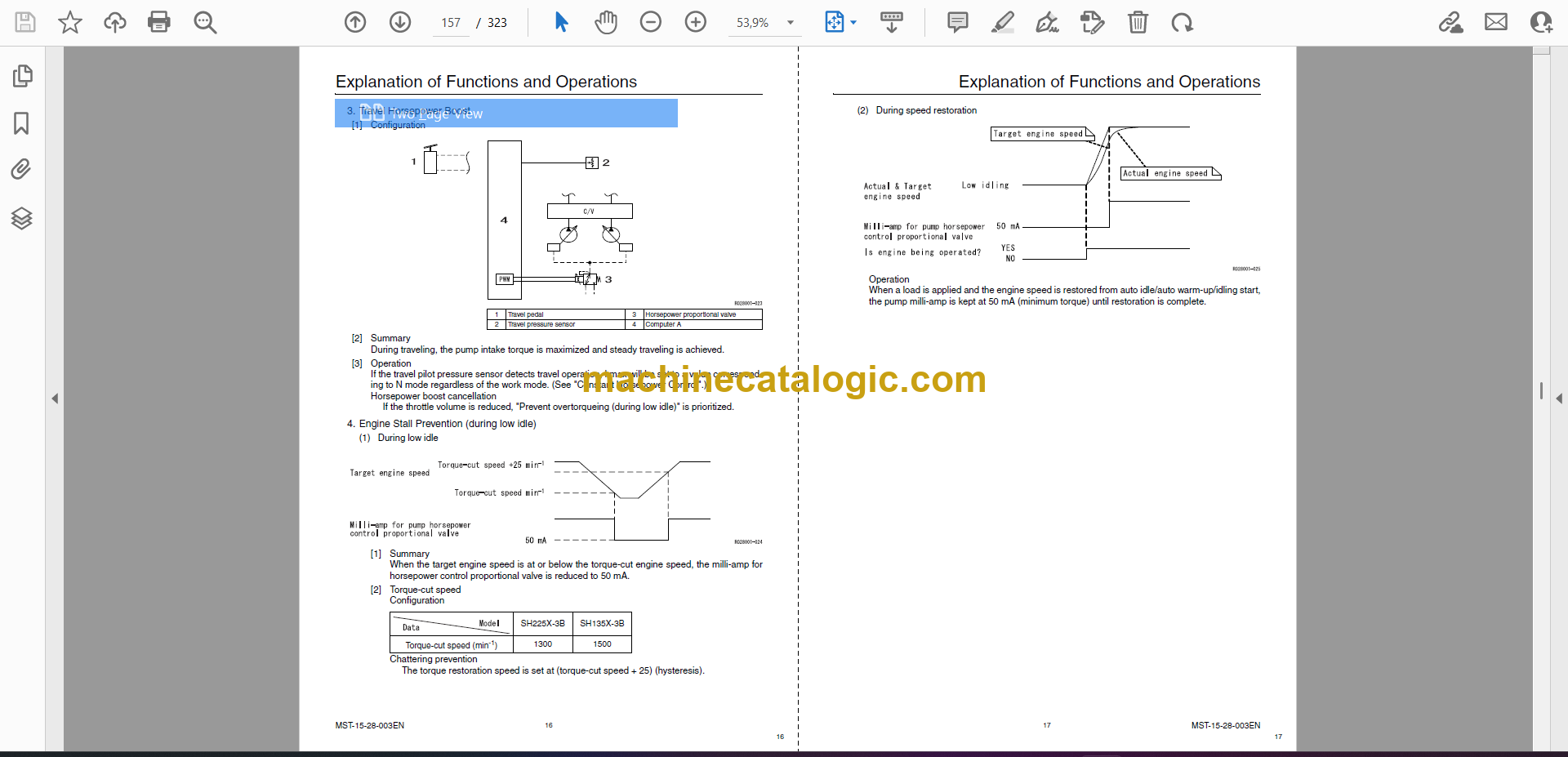Viewport: 1568px width, 757px height.
Task: Open the attachments paperclip panel
Action: (x=22, y=169)
